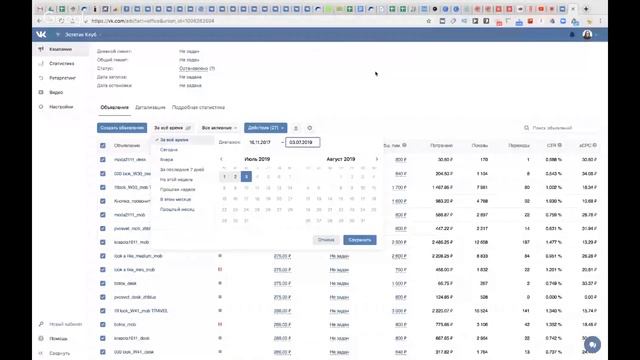The width and height of the screenshot is (640, 360).
Task: Open the profile avatar menu
Action: [587, 35]
